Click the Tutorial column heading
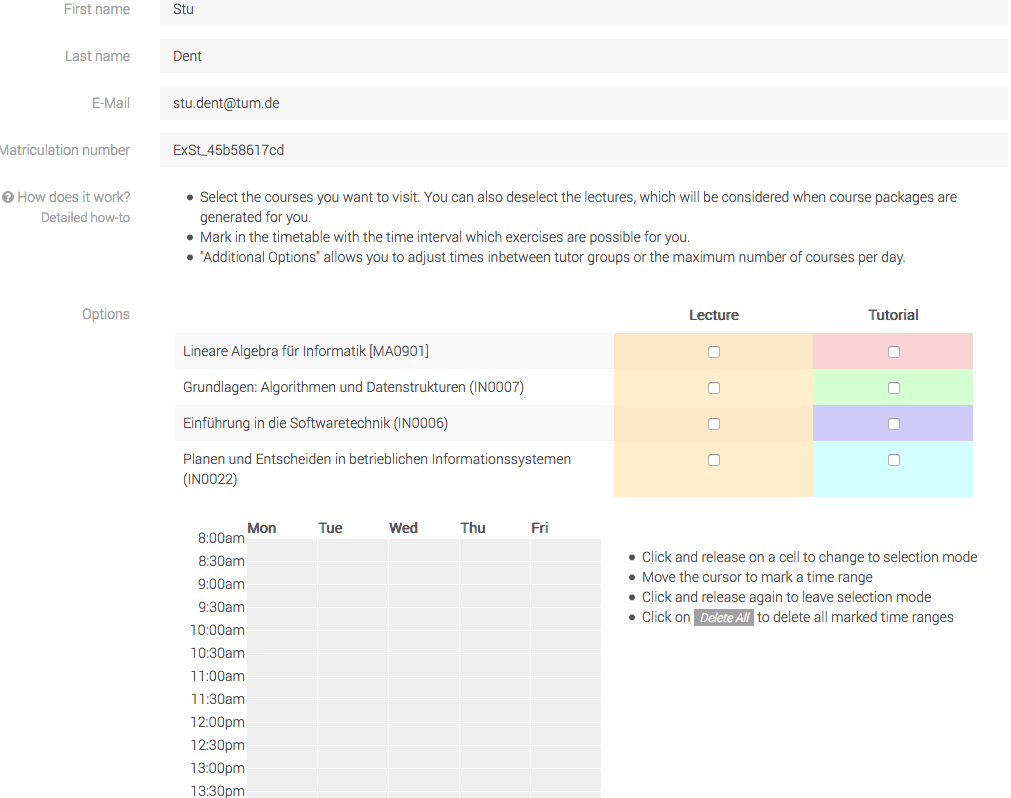Screen dimensions: 1011x798 pos(893,315)
